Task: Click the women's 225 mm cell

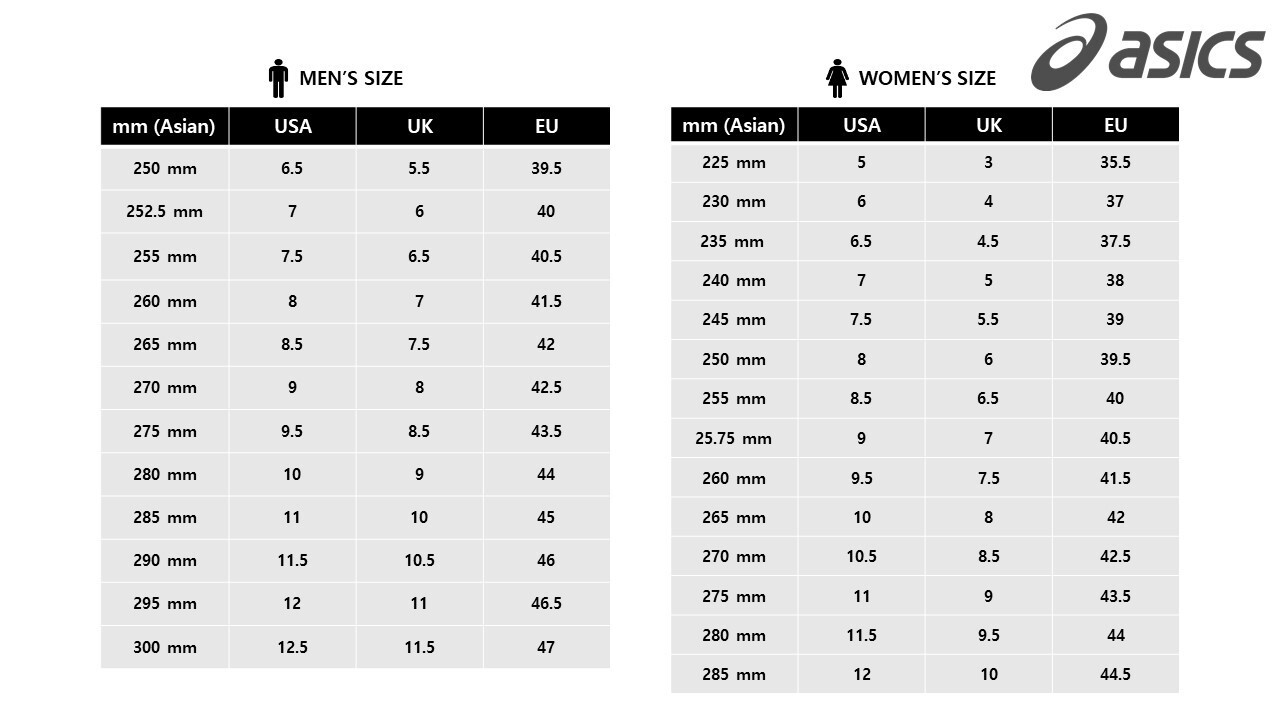Action: pyautogui.click(x=734, y=162)
